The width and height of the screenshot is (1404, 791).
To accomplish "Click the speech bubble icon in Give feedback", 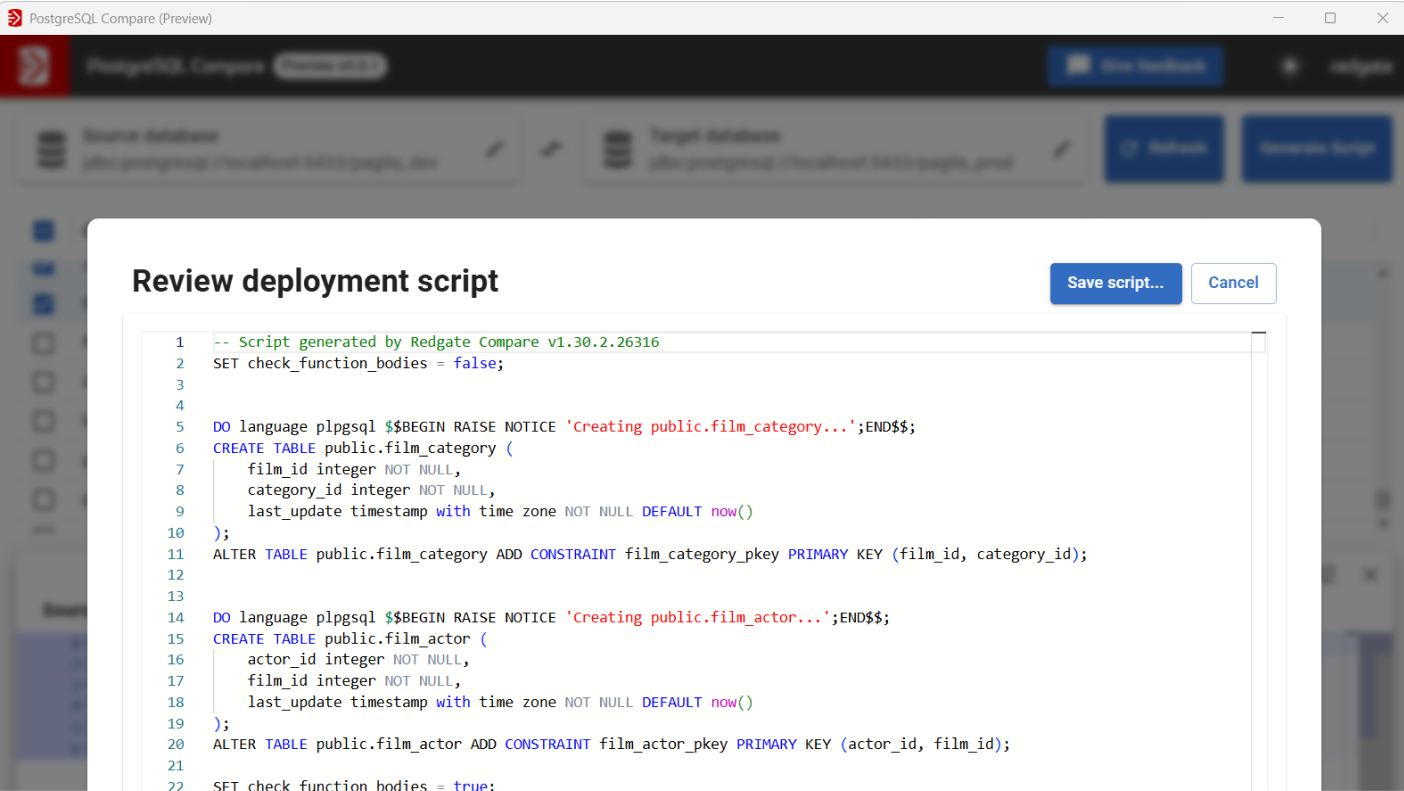I will coord(1077,66).
